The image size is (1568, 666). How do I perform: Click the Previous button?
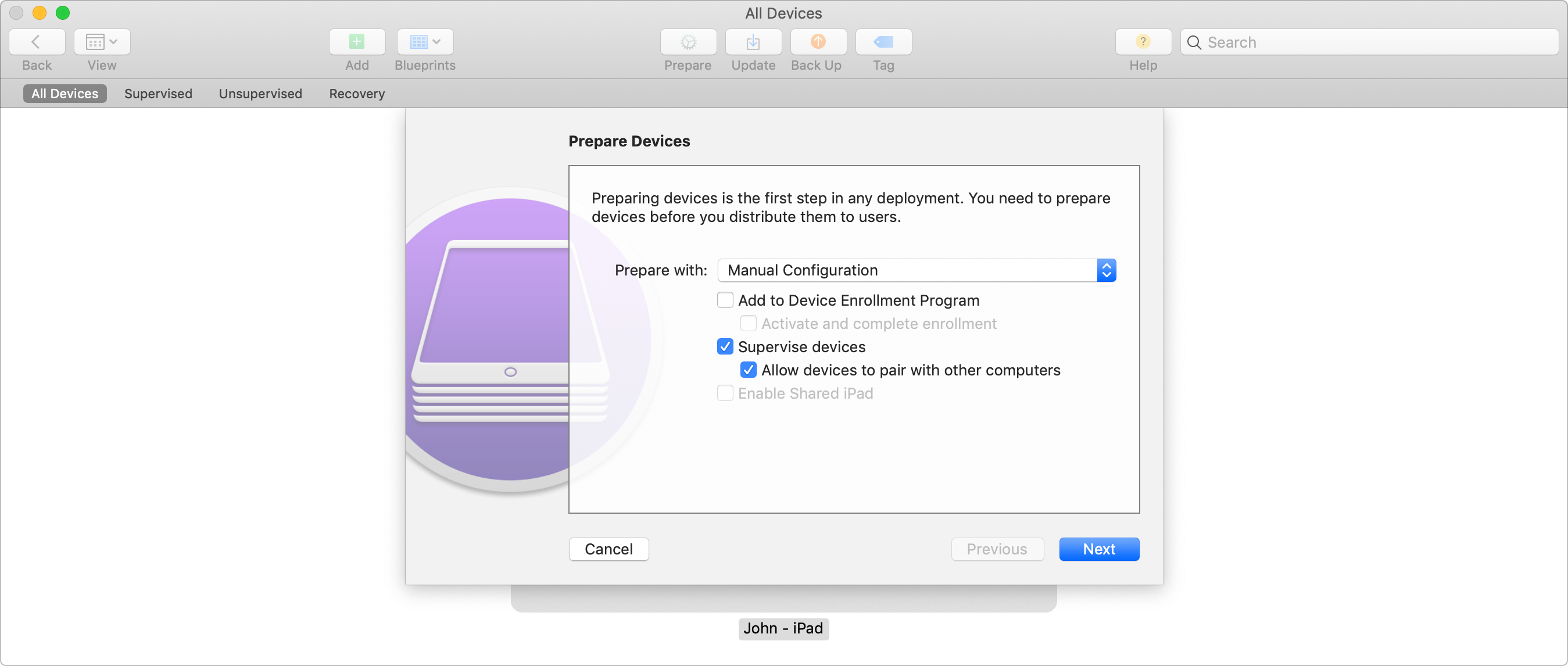tap(997, 549)
